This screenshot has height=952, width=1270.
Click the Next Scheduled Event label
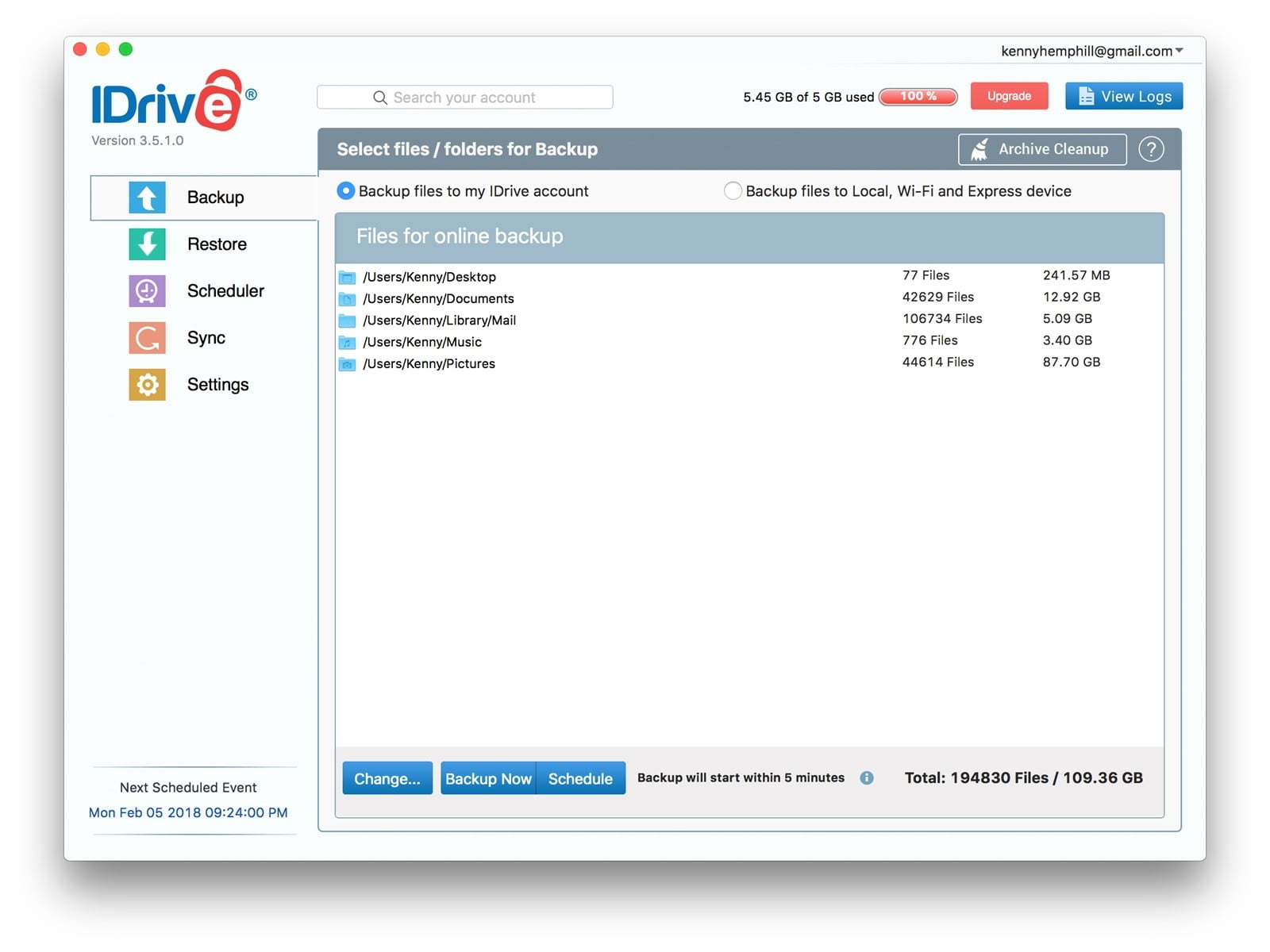coord(188,788)
